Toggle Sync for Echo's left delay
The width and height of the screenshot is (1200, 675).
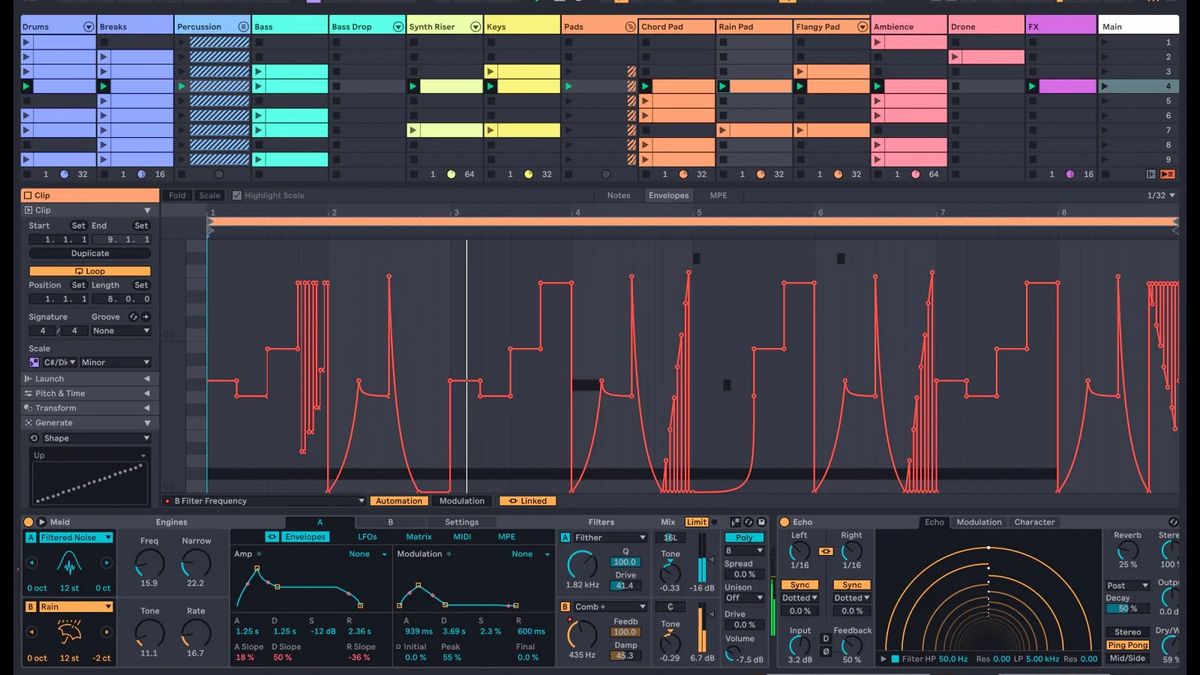point(799,585)
